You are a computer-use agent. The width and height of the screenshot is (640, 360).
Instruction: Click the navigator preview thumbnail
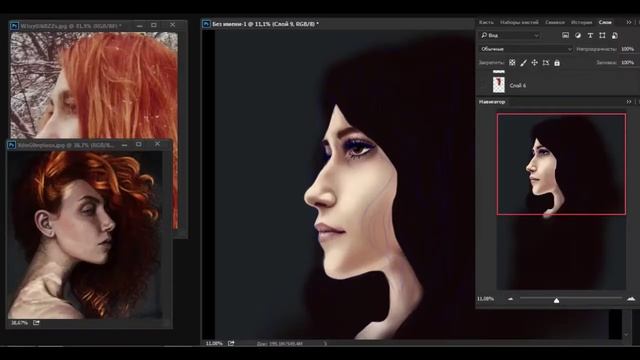[x=561, y=202]
